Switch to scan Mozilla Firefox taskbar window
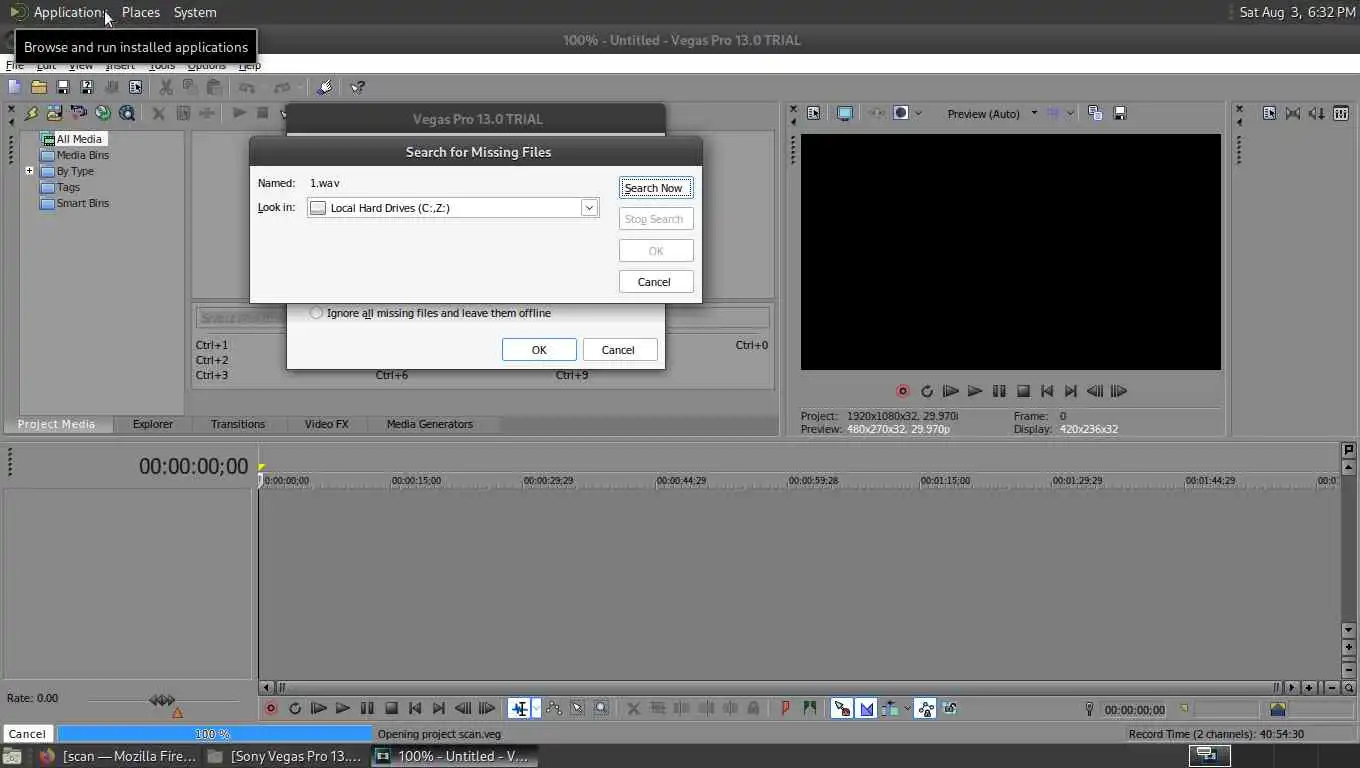 click(117, 756)
